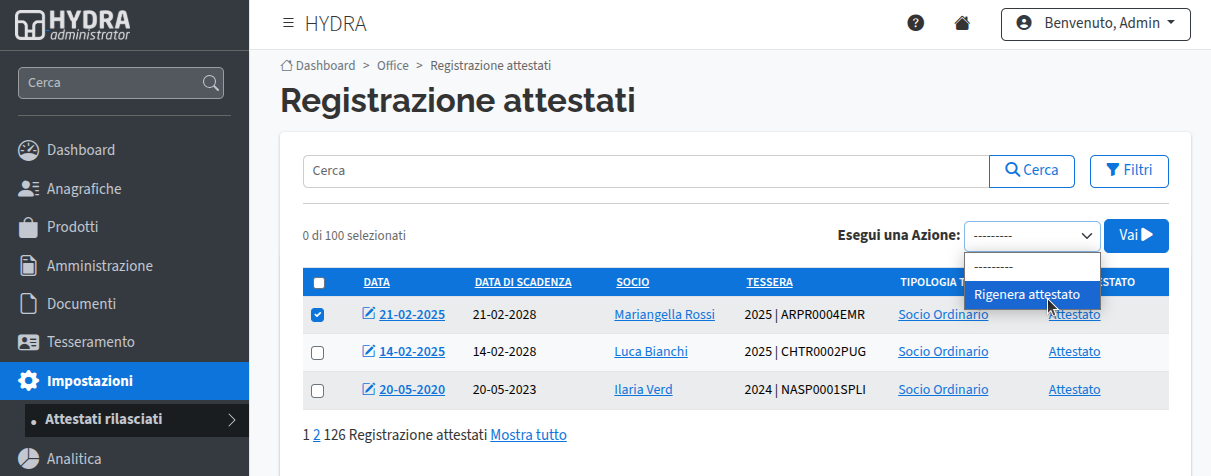Image resolution: width=1211 pixels, height=476 pixels.
Task: Open the Ilaria Verd socio link
Action: 643,389
